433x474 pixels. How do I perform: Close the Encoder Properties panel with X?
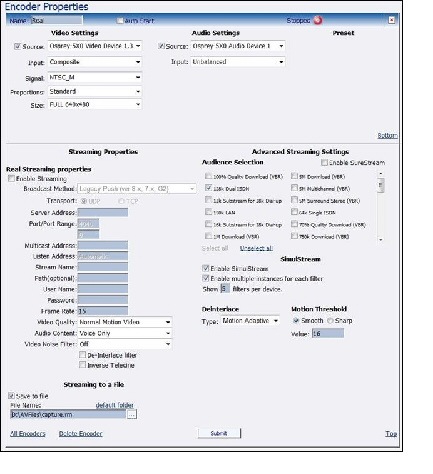(392, 20)
